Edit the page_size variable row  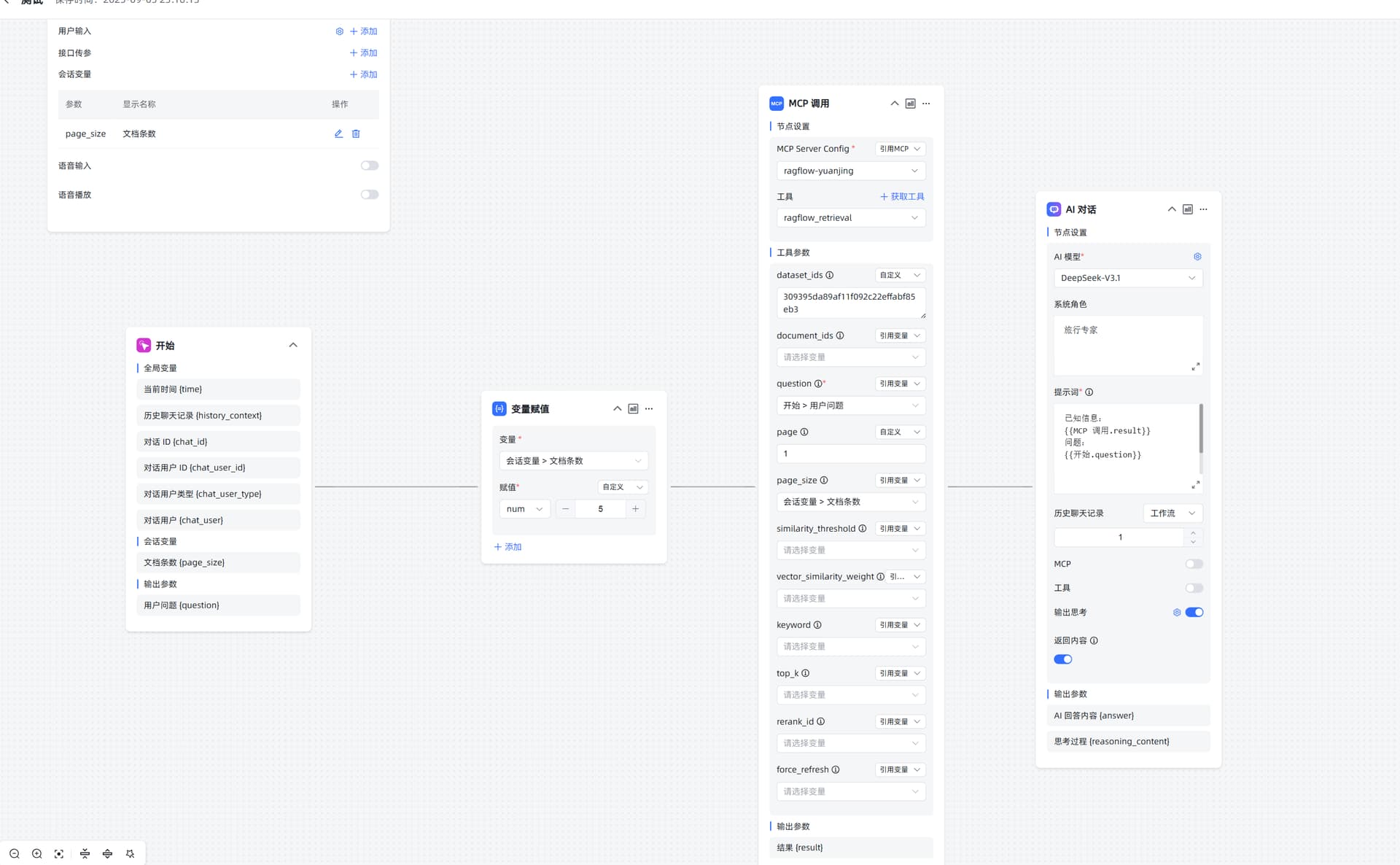(x=338, y=133)
